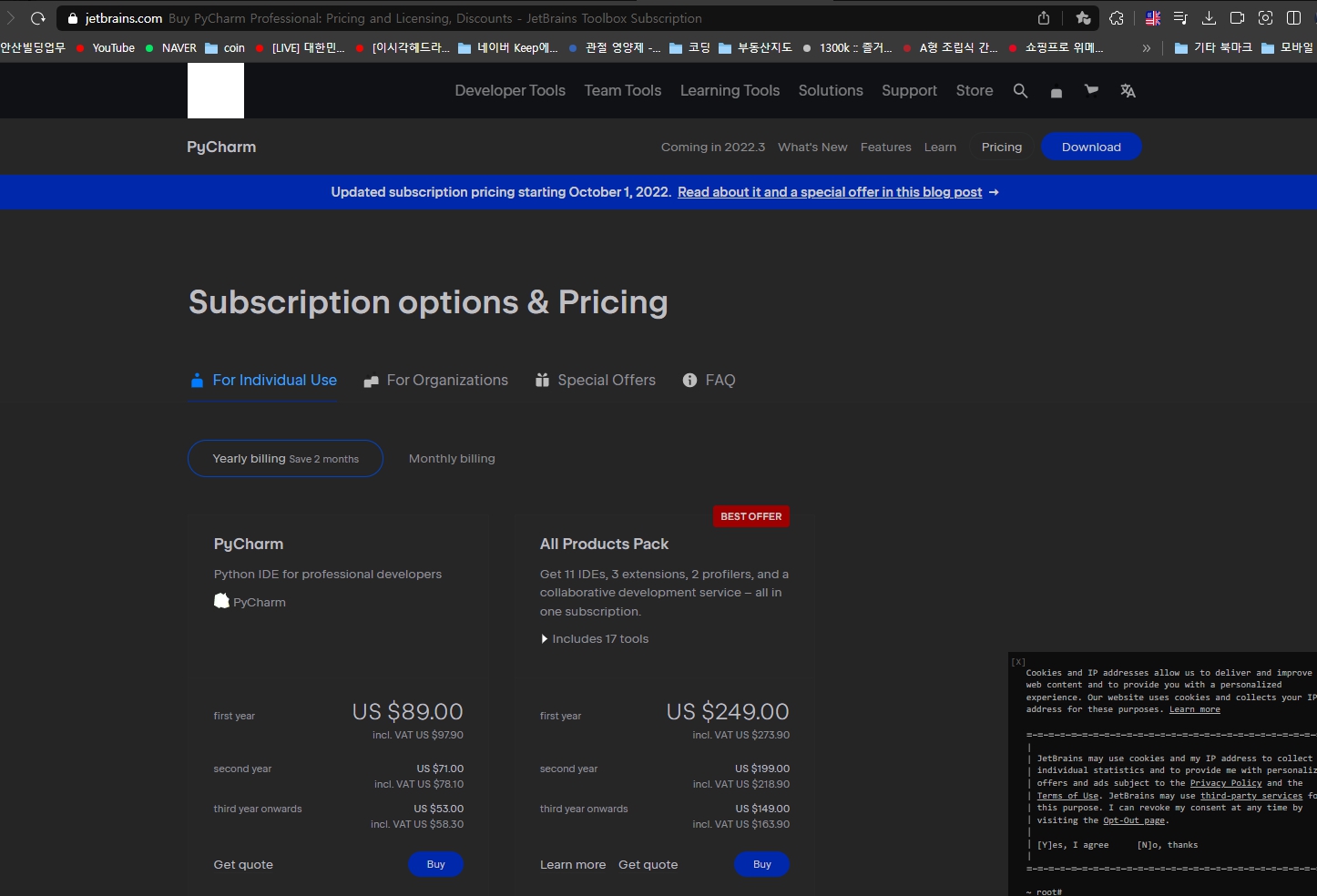
Task: Click the share icon in the address bar
Action: 1044,18
